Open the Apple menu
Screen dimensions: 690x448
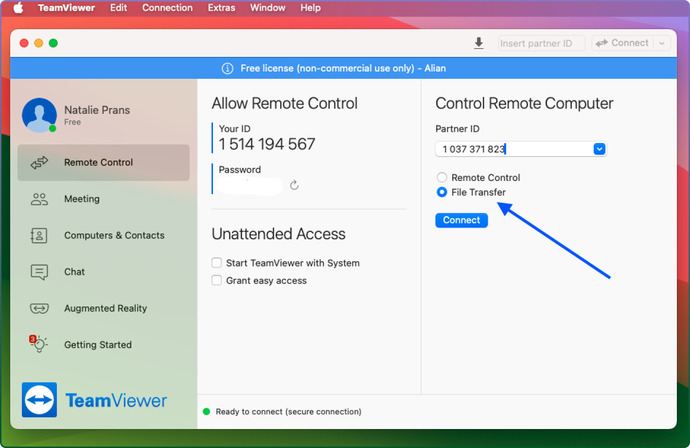pos(18,8)
